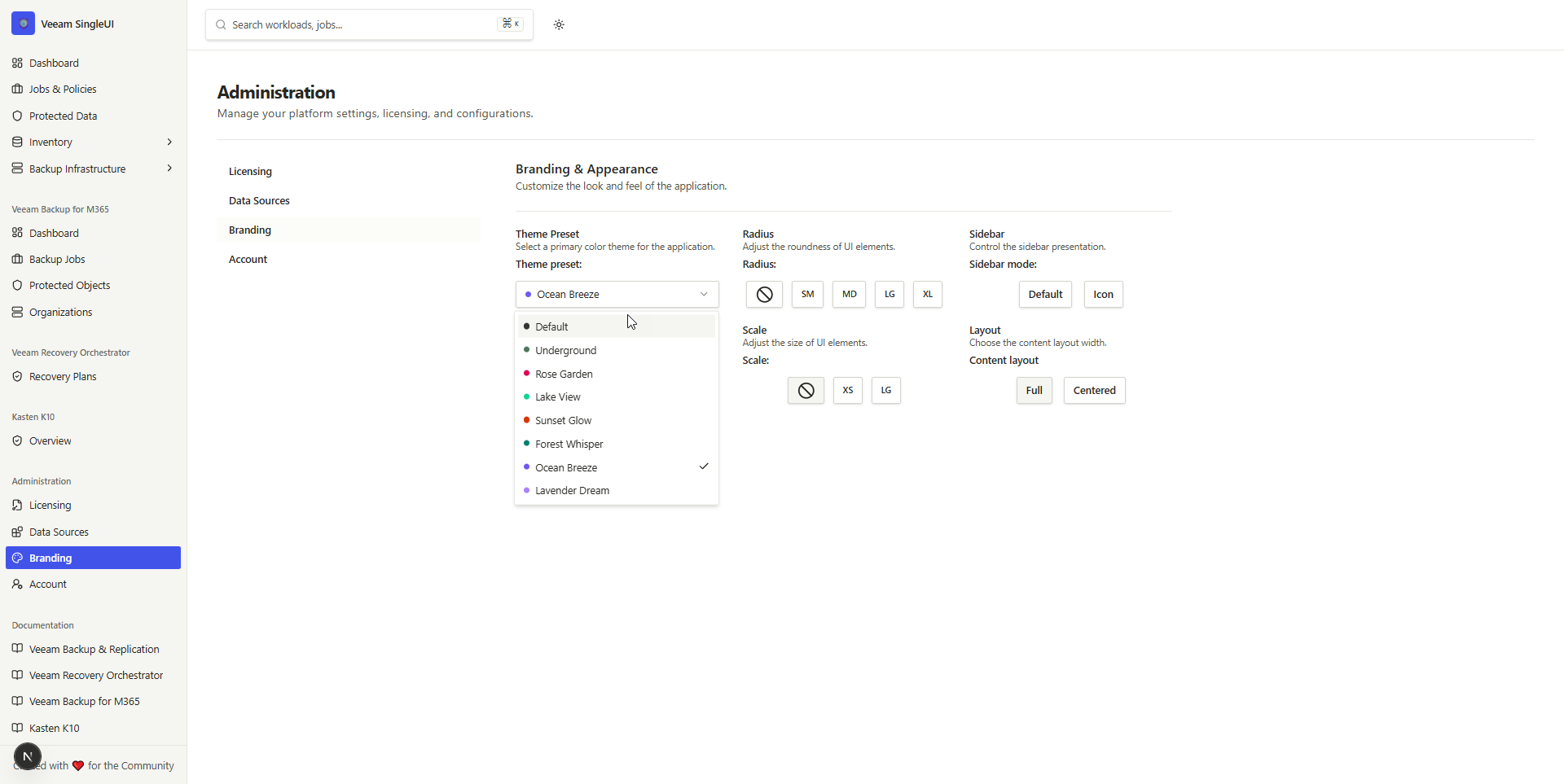Set radius to XL
1564x784 pixels.
928,295
